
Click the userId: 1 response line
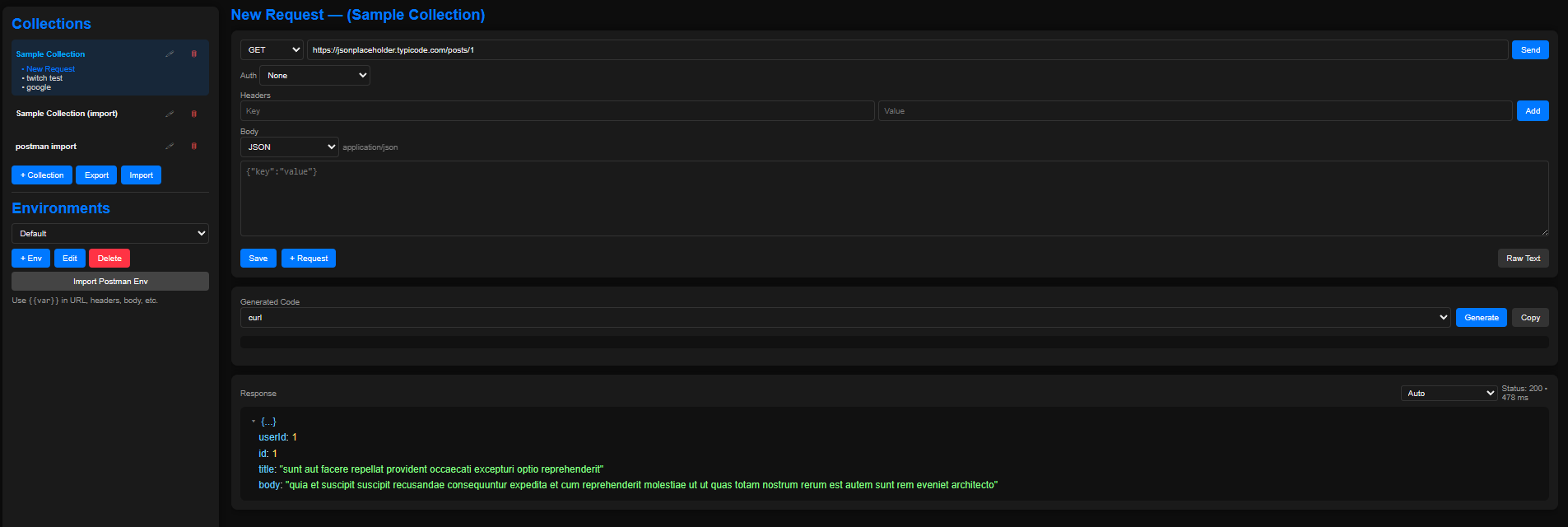[x=277, y=437]
